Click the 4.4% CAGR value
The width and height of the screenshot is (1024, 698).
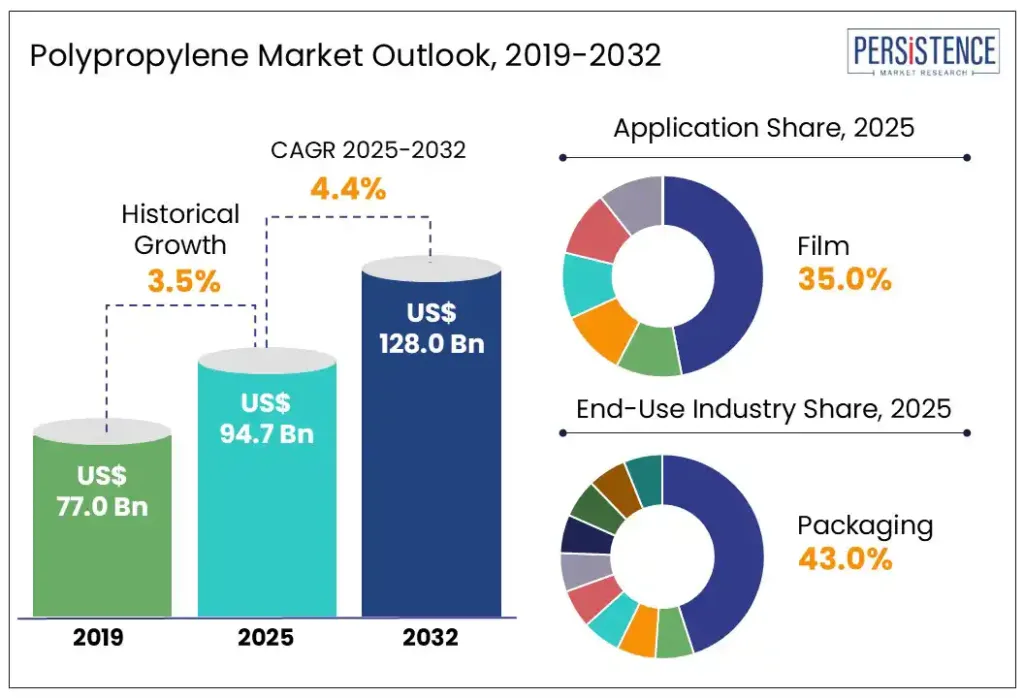(x=348, y=189)
